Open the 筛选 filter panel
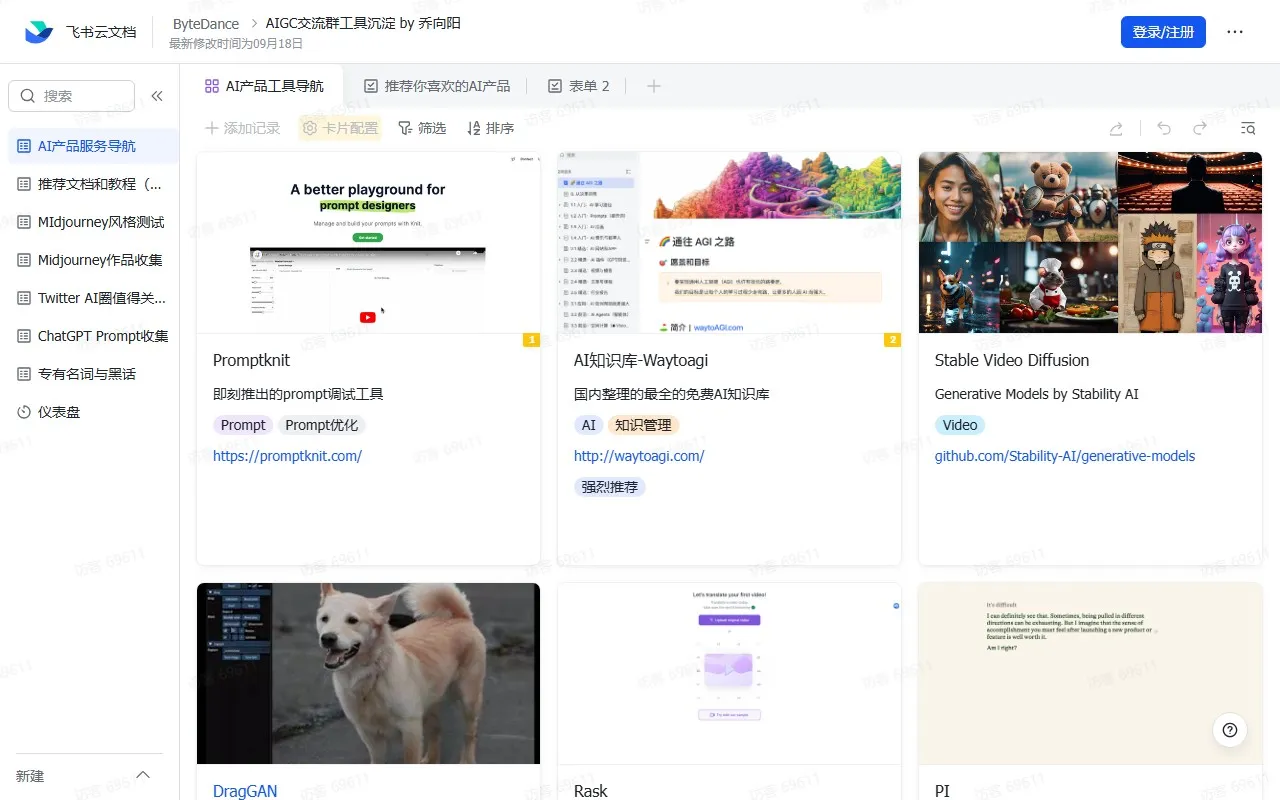1280x800 pixels. point(422,128)
